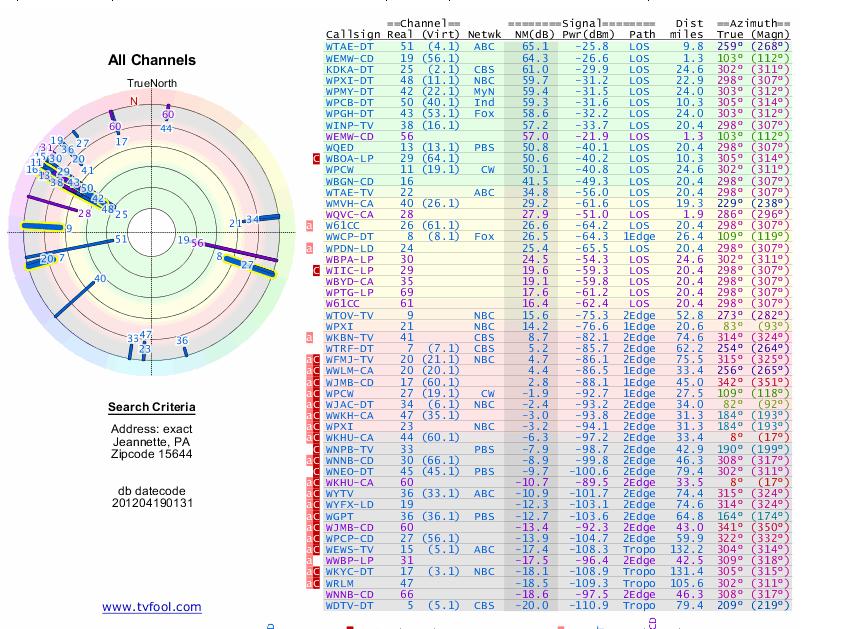
Task: Click the Path column header
Action: coord(642,35)
